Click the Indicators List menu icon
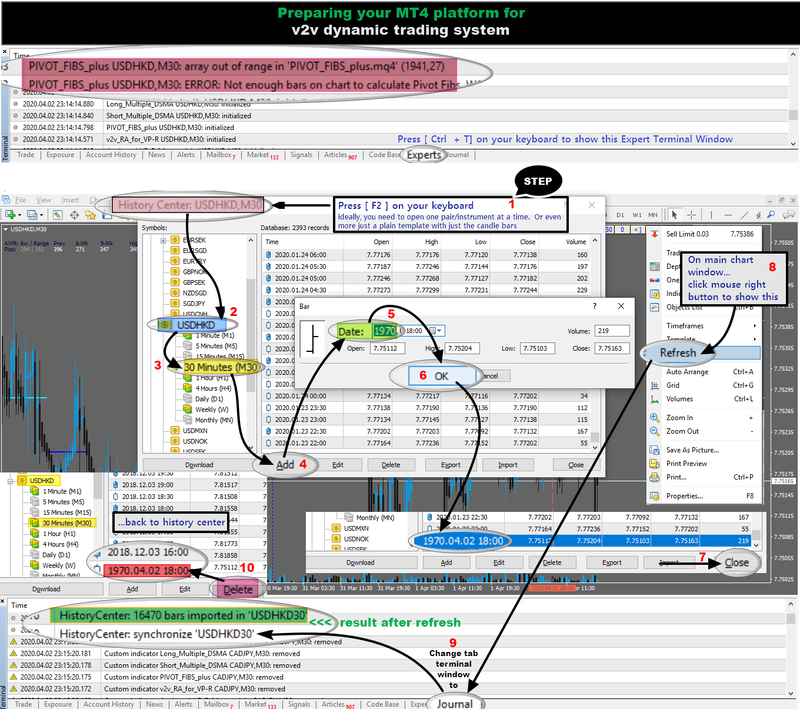Image resolution: width=800 pixels, height=709 pixels. click(655, 294)
